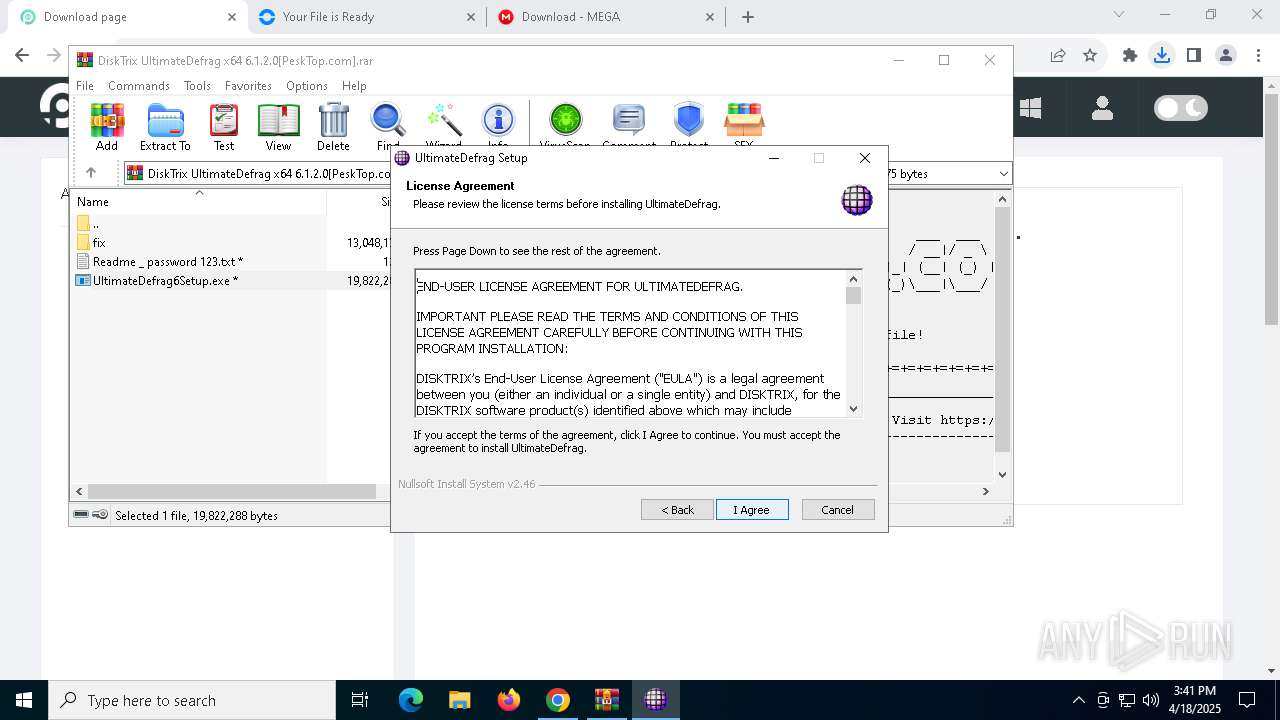Image resolution: width=1280 pixels, height=720 pixels.
Task: Open File Explorer from taskbar
Action: pos(459,700)
